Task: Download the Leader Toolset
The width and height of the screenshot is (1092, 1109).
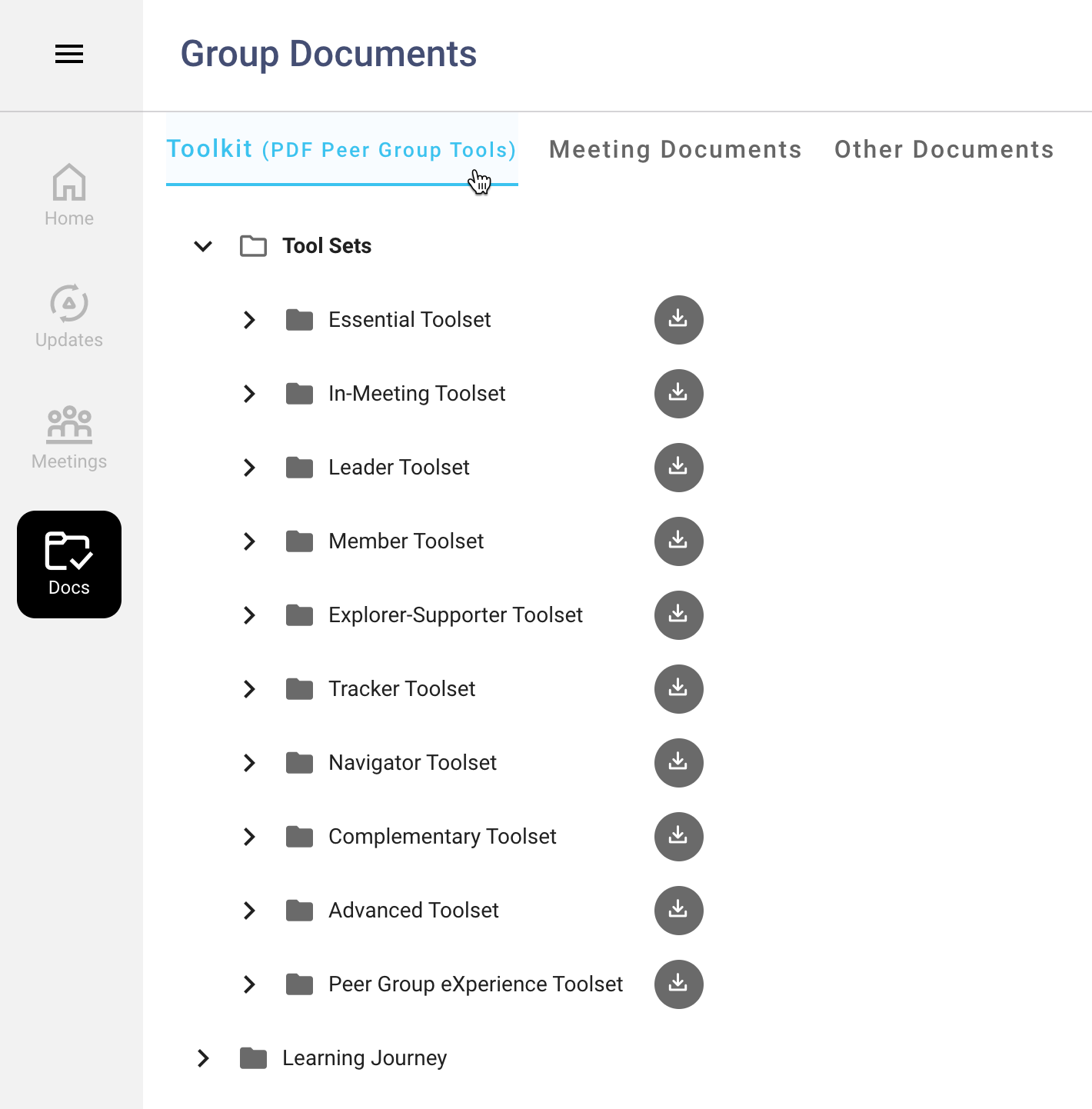Action: (678, 468)
